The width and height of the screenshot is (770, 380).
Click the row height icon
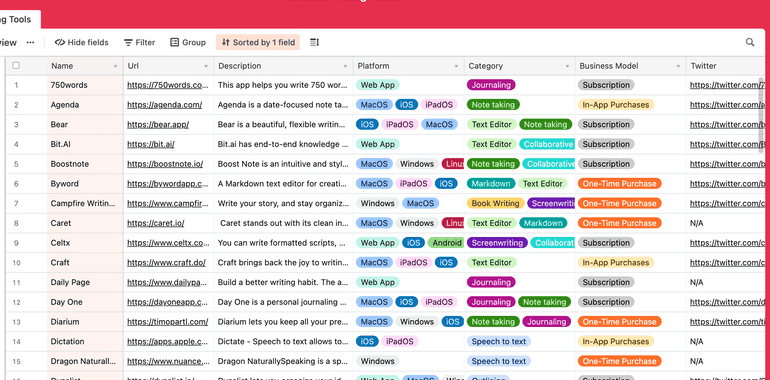314,42
